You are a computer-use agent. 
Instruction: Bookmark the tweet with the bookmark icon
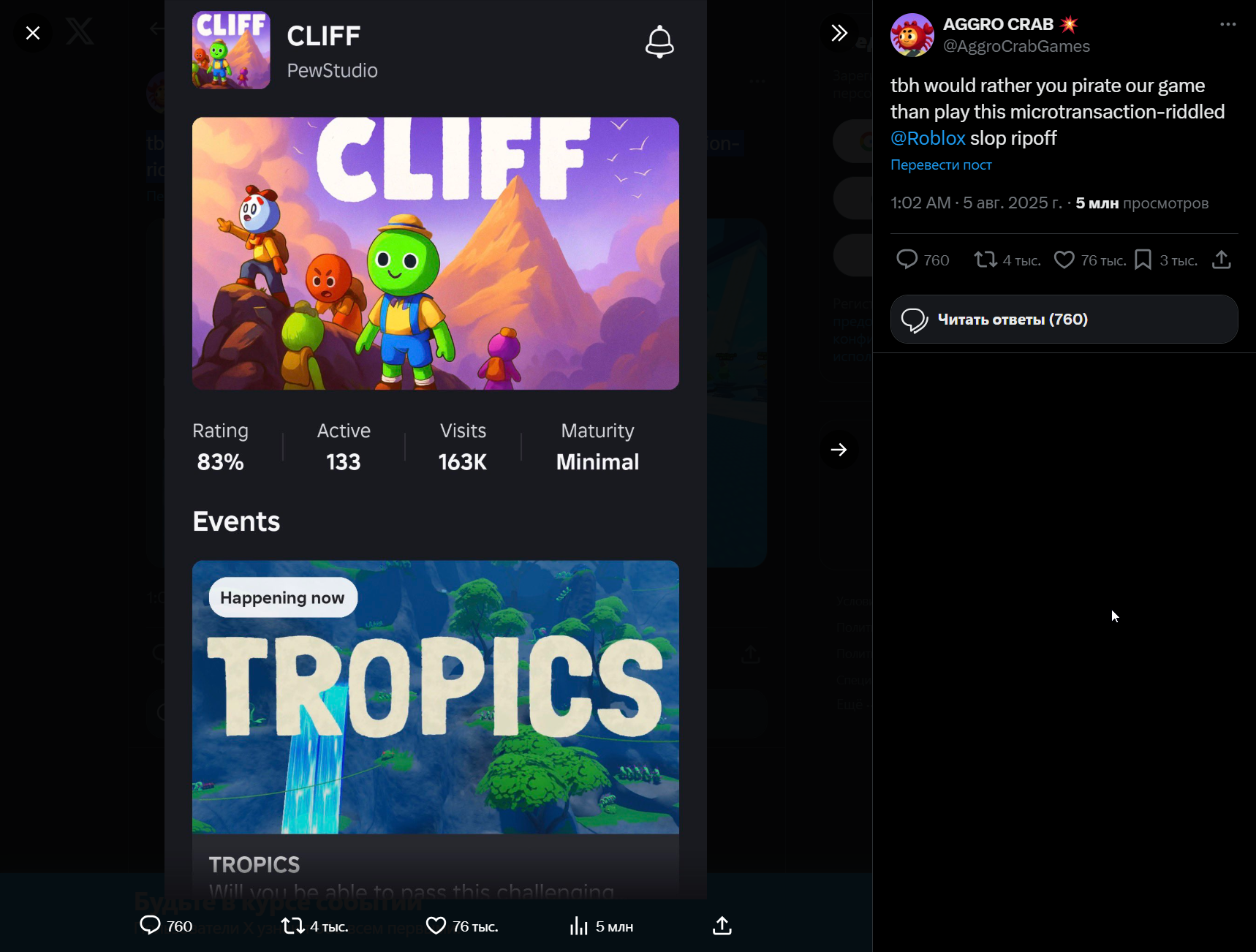[1143, 260]
